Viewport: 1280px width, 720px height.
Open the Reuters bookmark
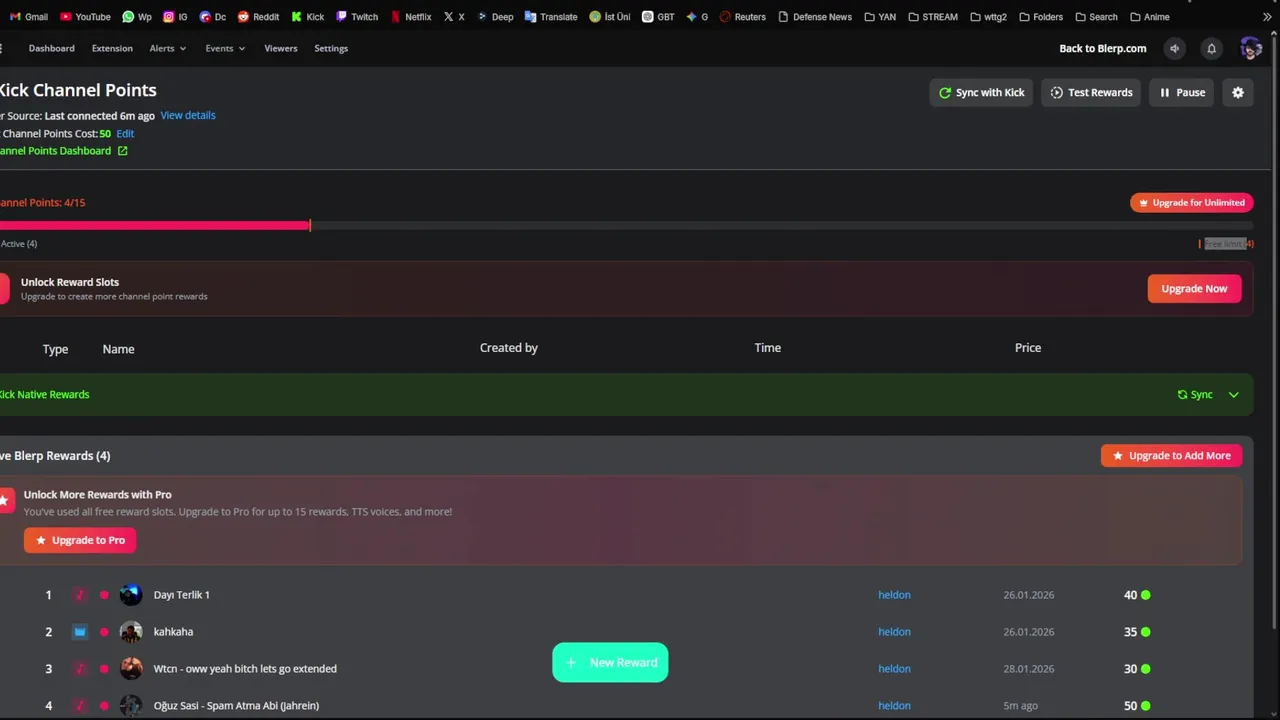pos(742,16)
